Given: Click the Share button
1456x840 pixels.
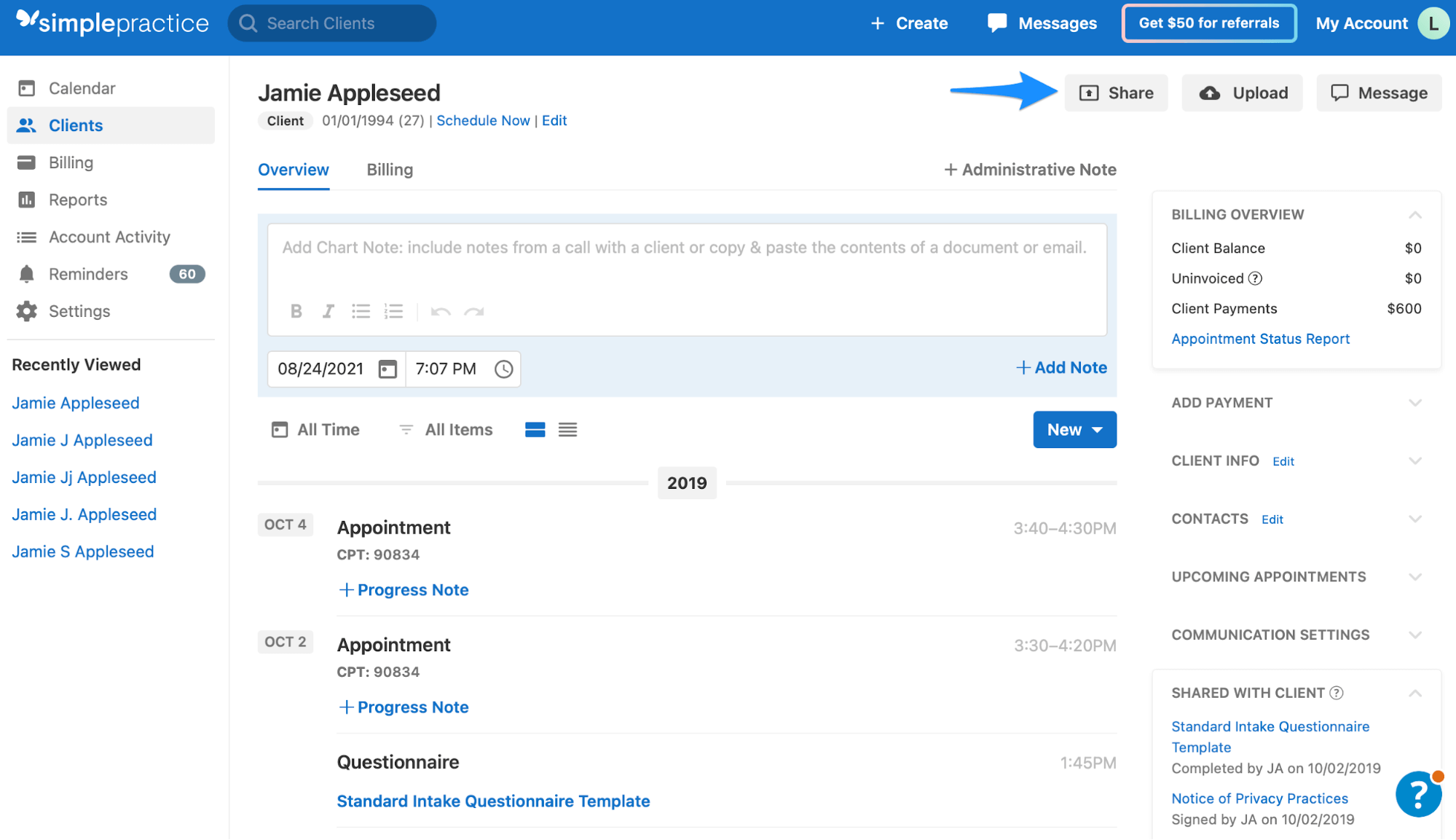Looking at the screenshot, I should click(1116, 93).
